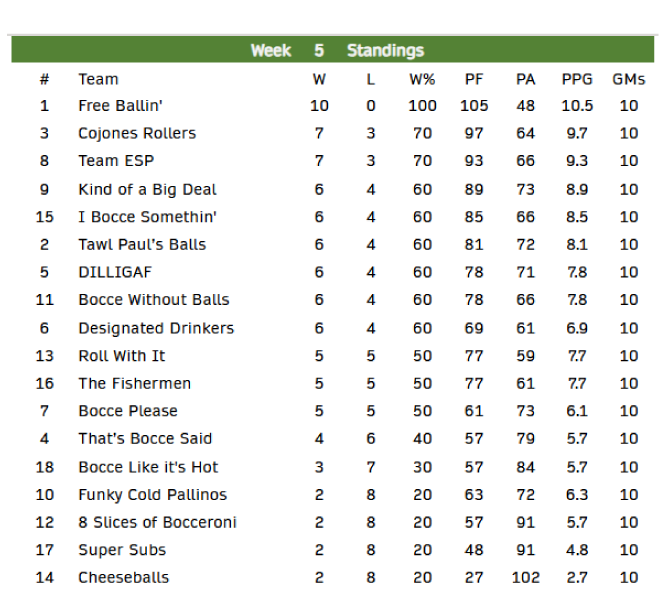This screenshot has width=667, height=611.
Task: Click the Kind of a Big Deal team
Action: tap(147, 190)
